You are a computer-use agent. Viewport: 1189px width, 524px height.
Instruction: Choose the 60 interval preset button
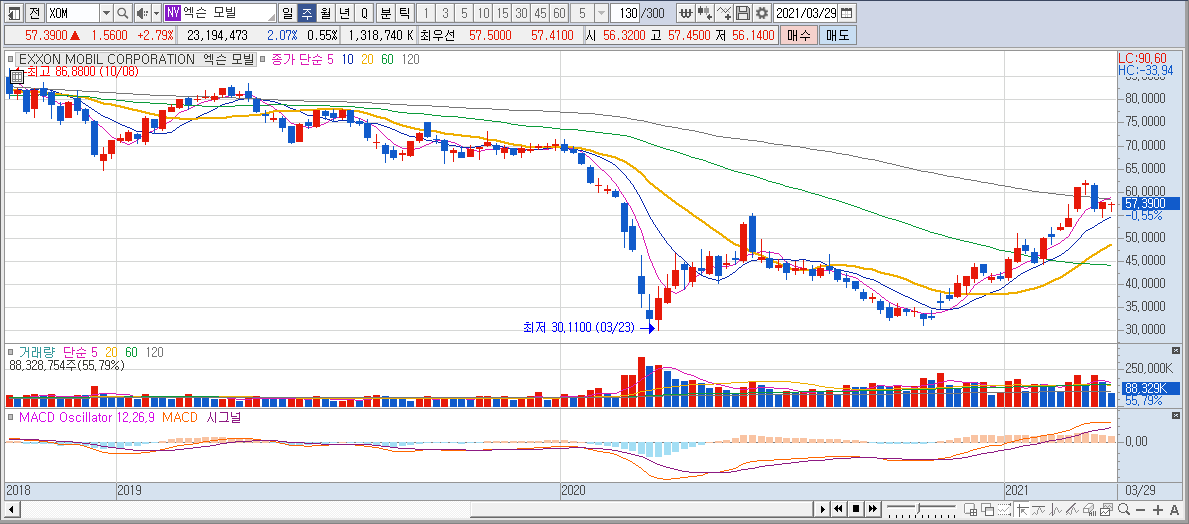click(559, 13)
